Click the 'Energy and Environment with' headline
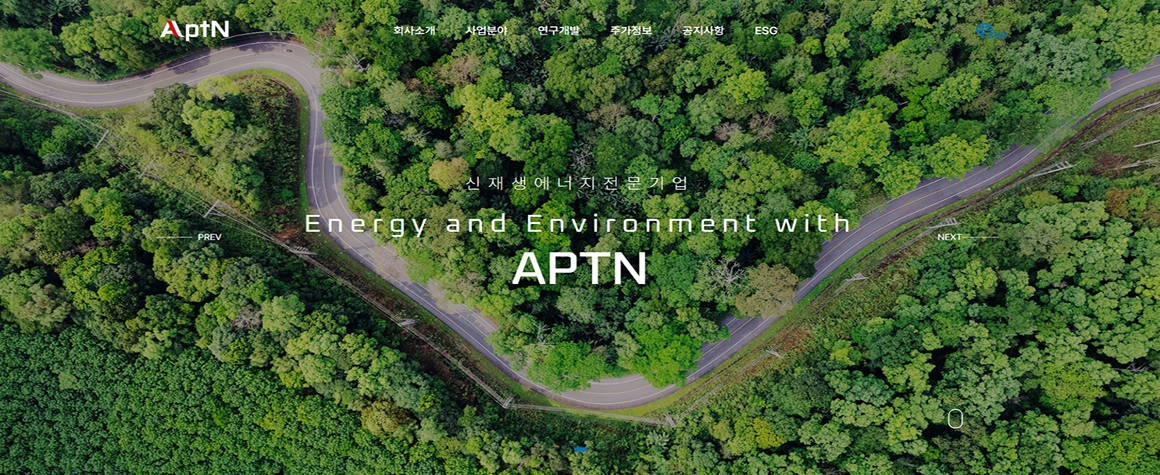1160x475 pixels. click(x=578, y=223)
